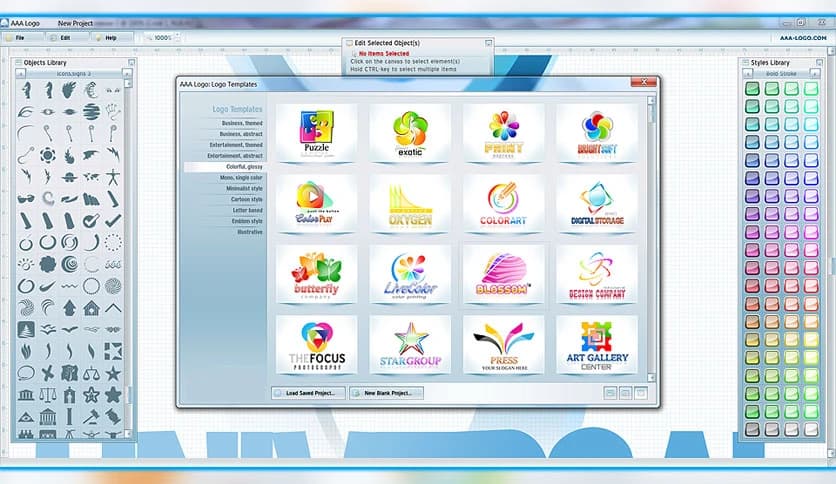Open the Edit menu

(65, 38)
